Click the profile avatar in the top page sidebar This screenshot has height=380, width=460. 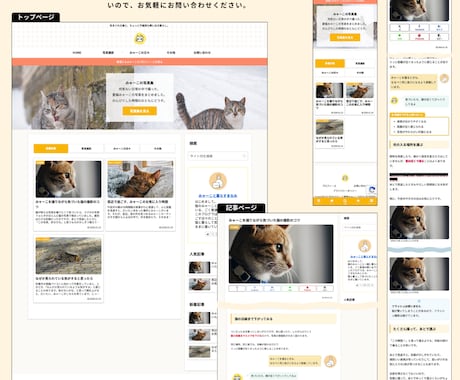pos(218,181)
